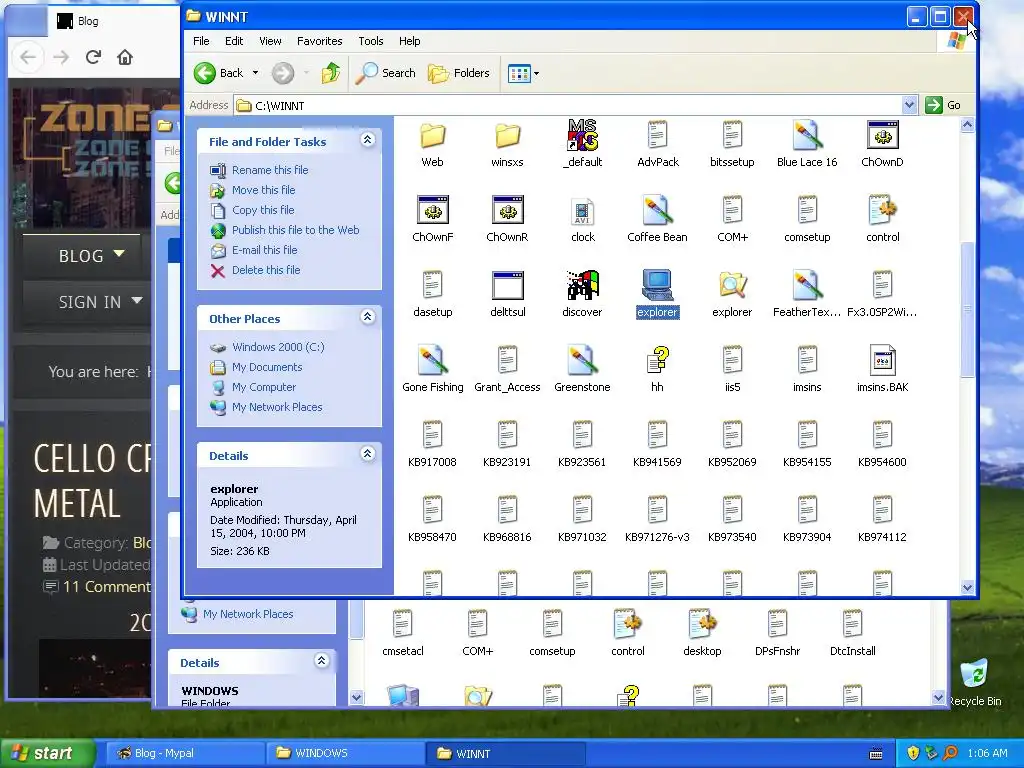This screenshot has width=1024, height=768.
Task: Select the discover application icon
Action: pyautogui.click(x=583, y=294)
